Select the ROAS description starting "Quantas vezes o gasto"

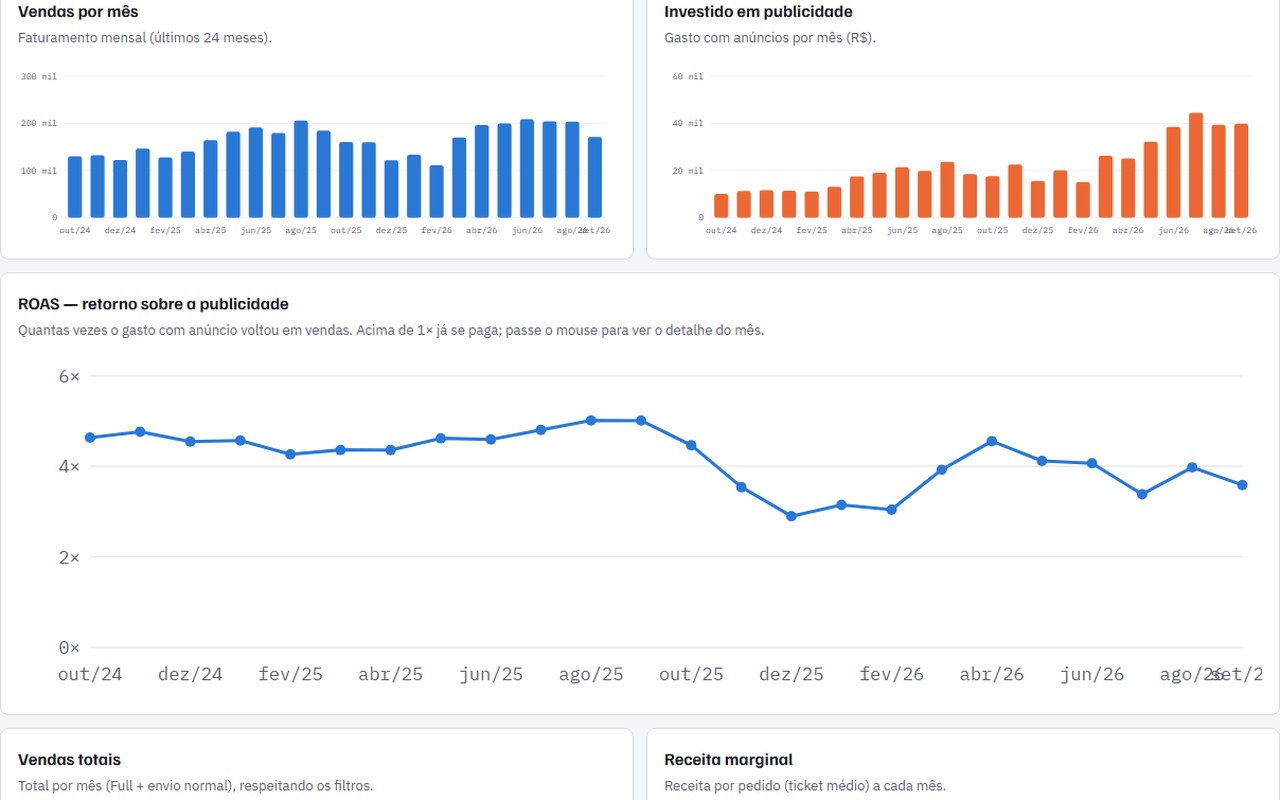[391, 330]
